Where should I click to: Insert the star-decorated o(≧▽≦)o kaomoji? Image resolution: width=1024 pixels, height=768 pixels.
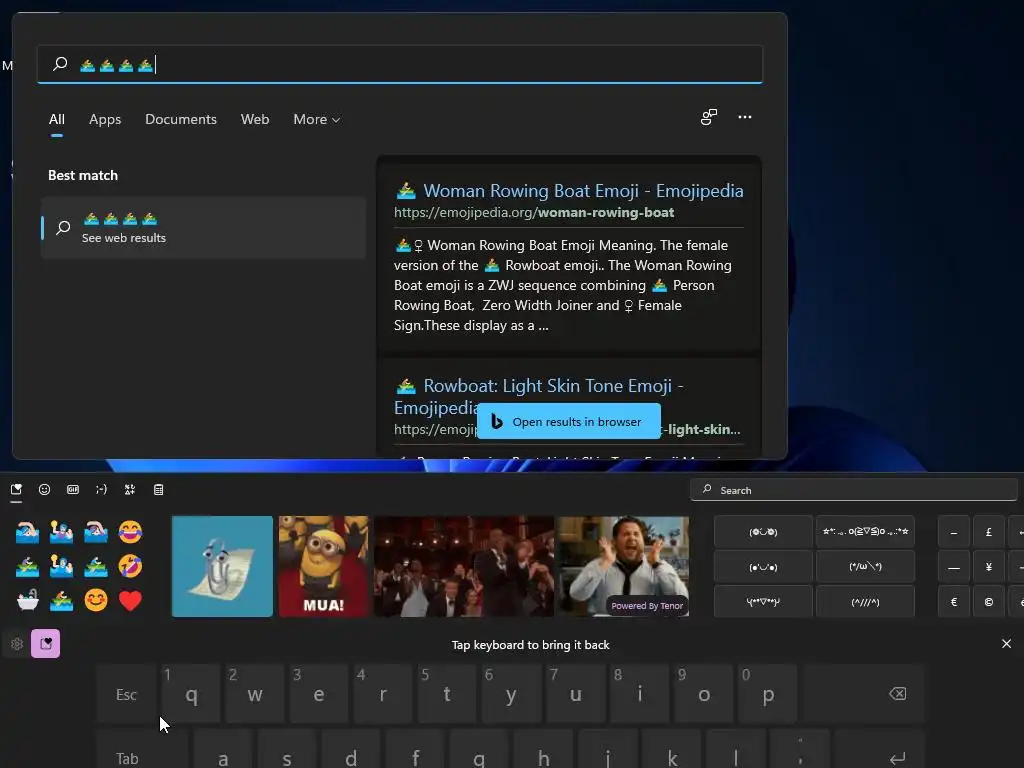click(865, 532)
